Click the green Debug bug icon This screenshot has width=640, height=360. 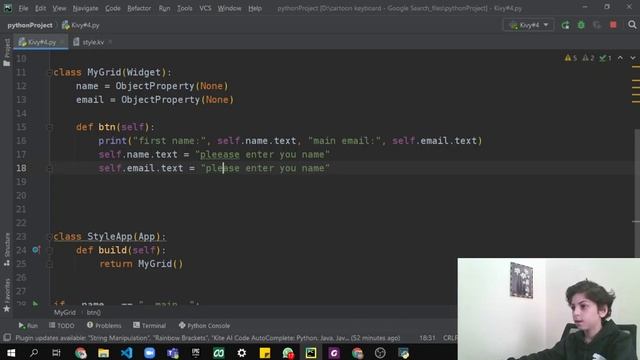(x=581, y=25)
